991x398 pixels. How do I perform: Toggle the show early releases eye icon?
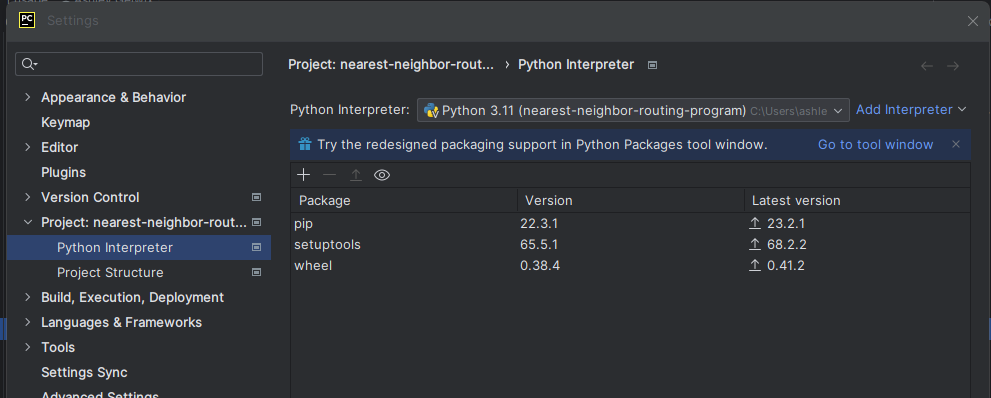pyautogui.click(x=382, y=175)
